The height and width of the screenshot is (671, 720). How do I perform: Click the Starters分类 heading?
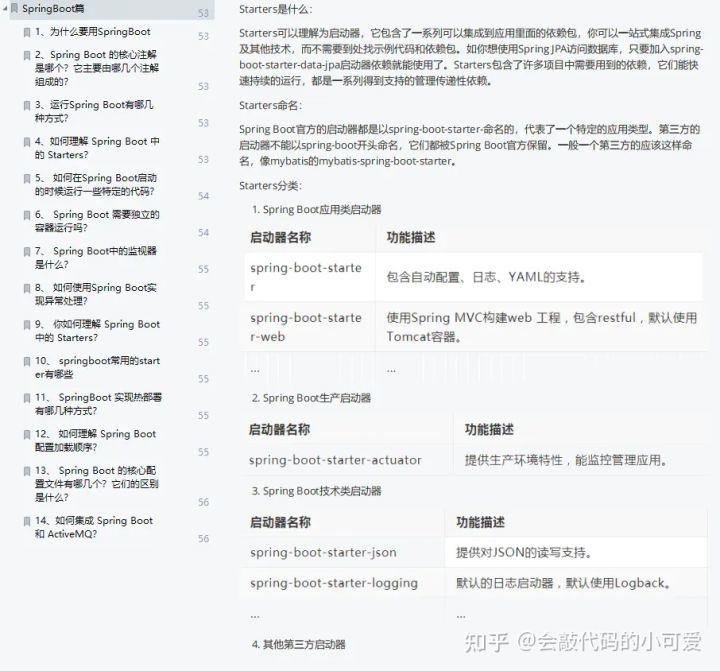pos(270,186)
